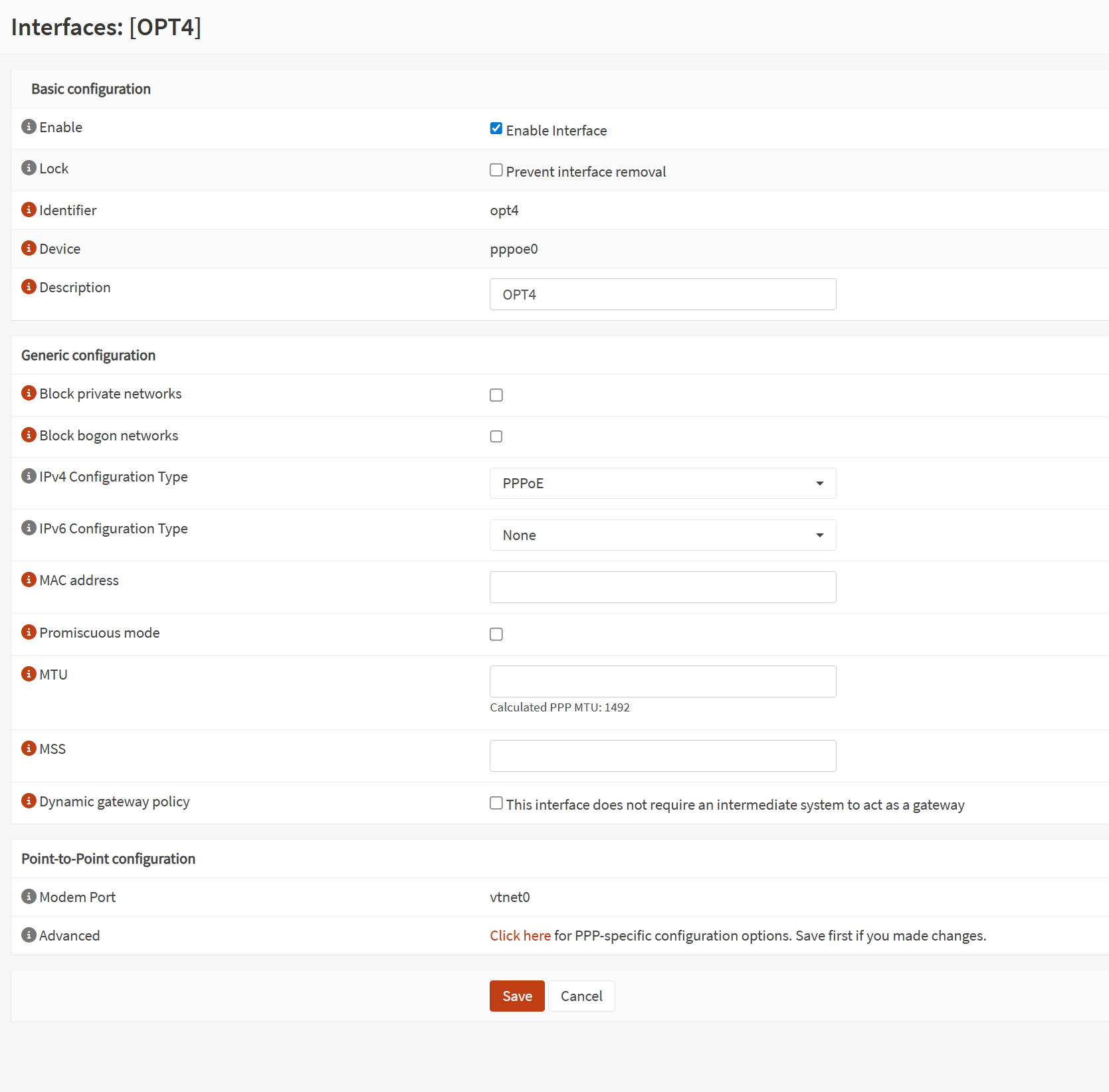The width and height of the screenshot is (1109, 1092).
Task: Click the info icon beside MAC address
Action: pos(29,580)
